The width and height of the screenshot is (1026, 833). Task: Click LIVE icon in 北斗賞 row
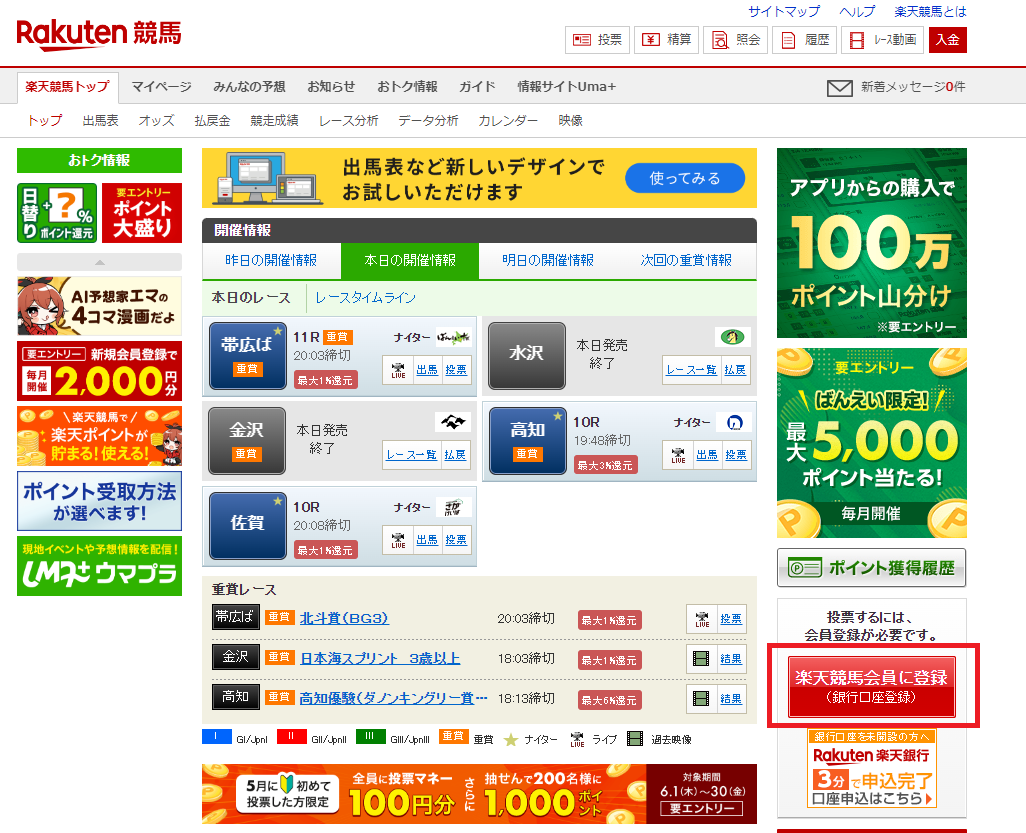click(702, 619)
